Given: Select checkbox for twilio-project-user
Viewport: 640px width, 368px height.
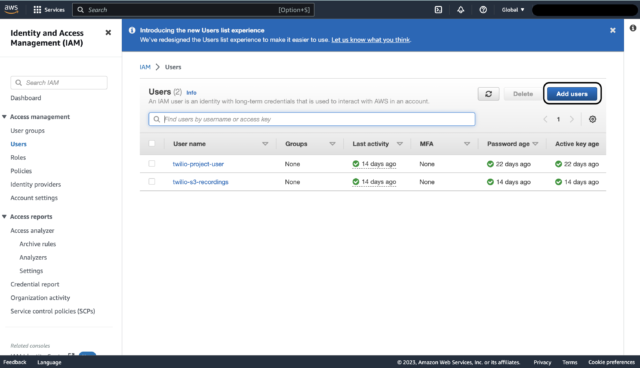Looking at the screenshot, I should click(x=152, y=164).
